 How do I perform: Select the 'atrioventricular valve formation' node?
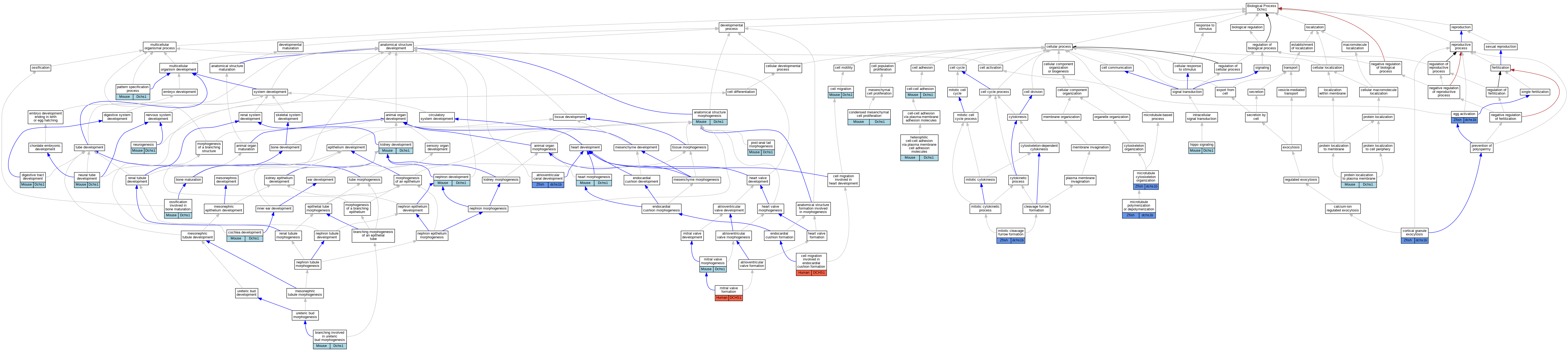click(752, 264)
